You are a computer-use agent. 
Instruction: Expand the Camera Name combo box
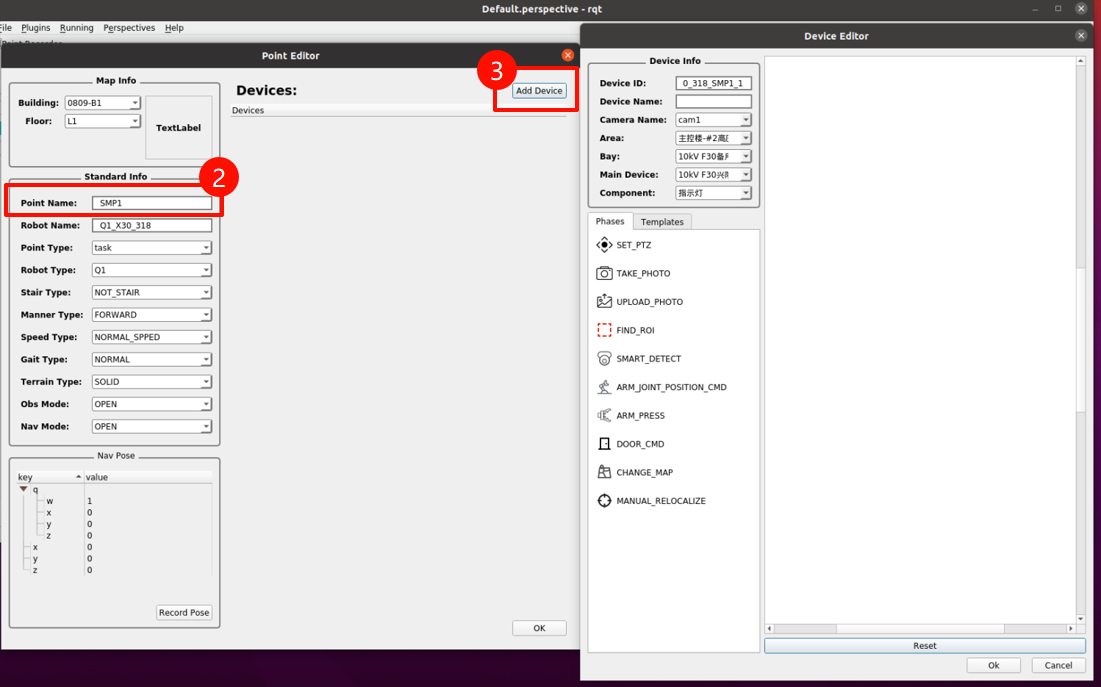(713, 120)
